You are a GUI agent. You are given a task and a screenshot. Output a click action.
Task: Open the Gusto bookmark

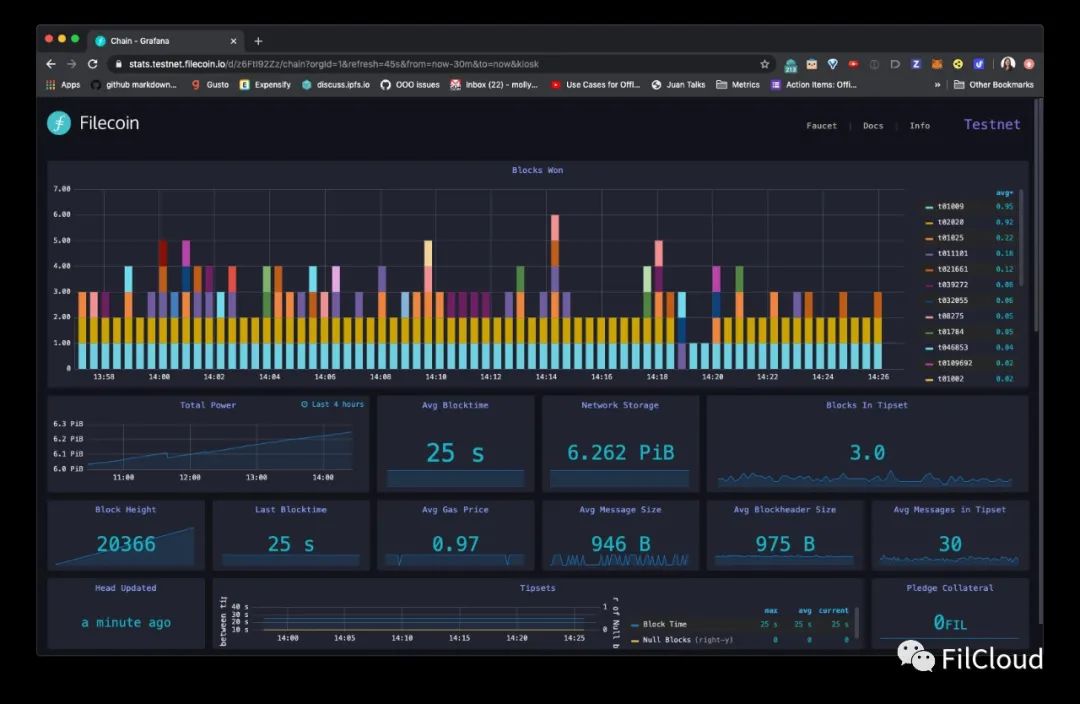tap(210, 85)
